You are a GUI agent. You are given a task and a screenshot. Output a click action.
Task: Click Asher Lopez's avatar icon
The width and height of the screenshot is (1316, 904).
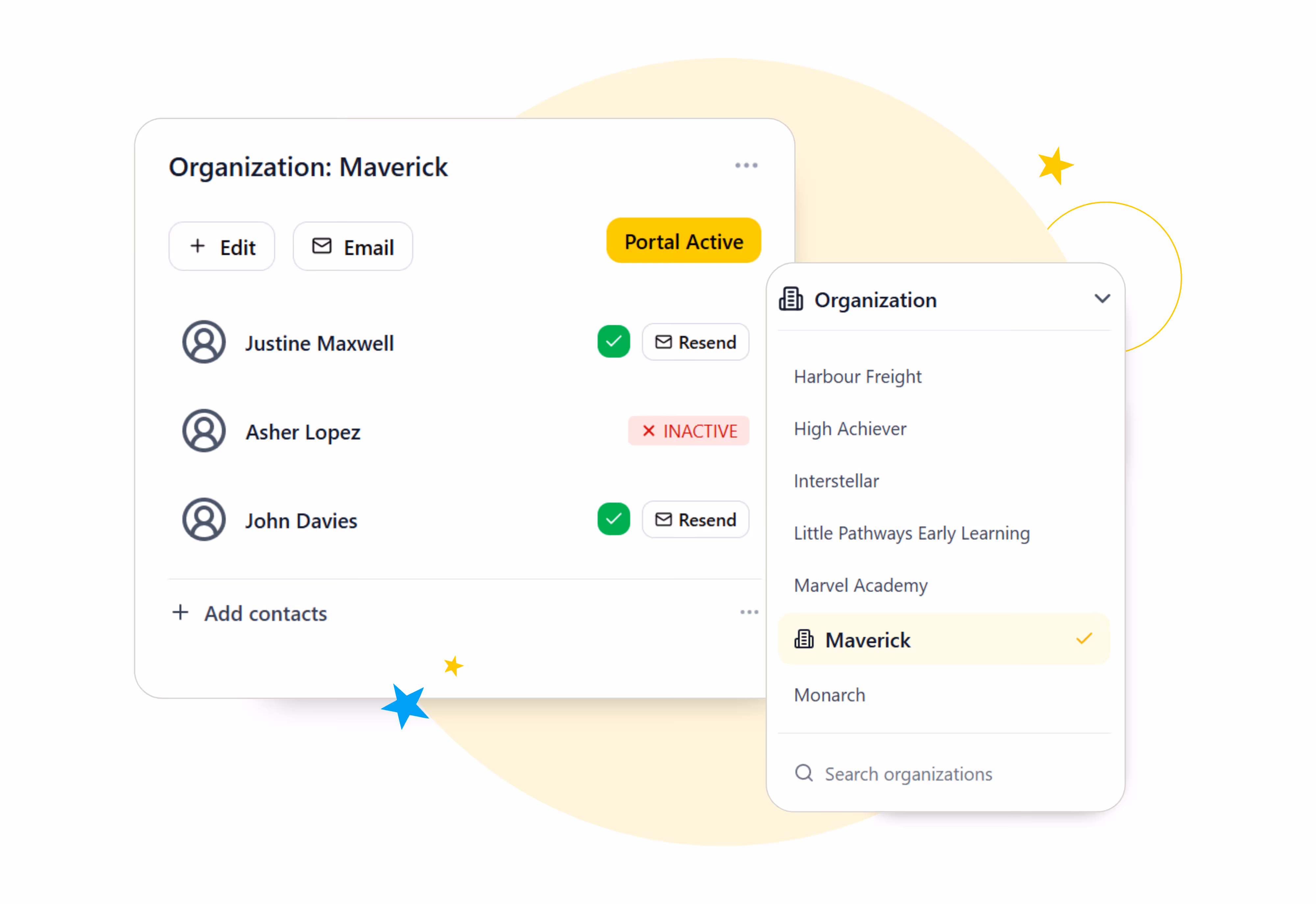[204, 431]
